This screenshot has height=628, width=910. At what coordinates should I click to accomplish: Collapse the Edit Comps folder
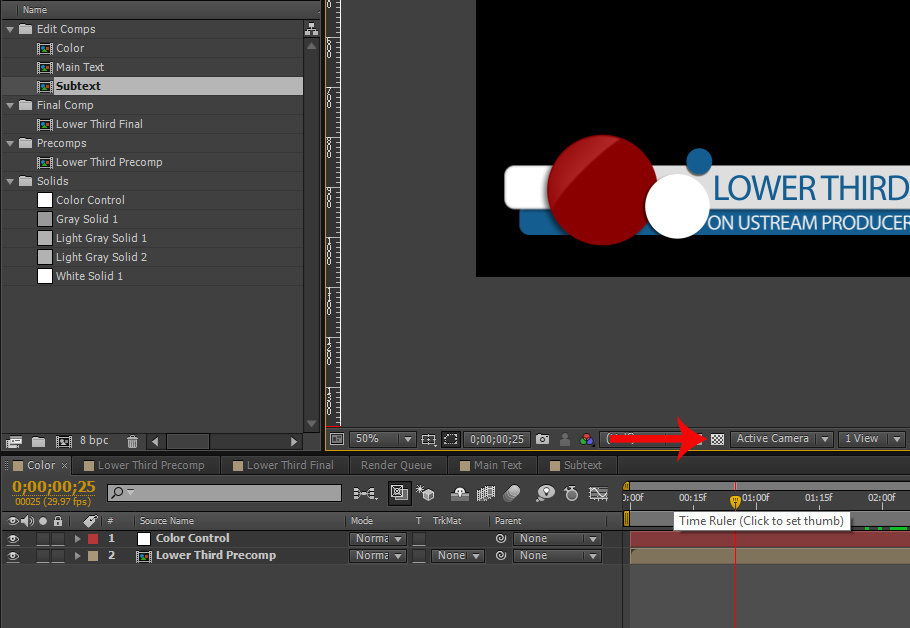pyautogui.click(x=10, y=29)
